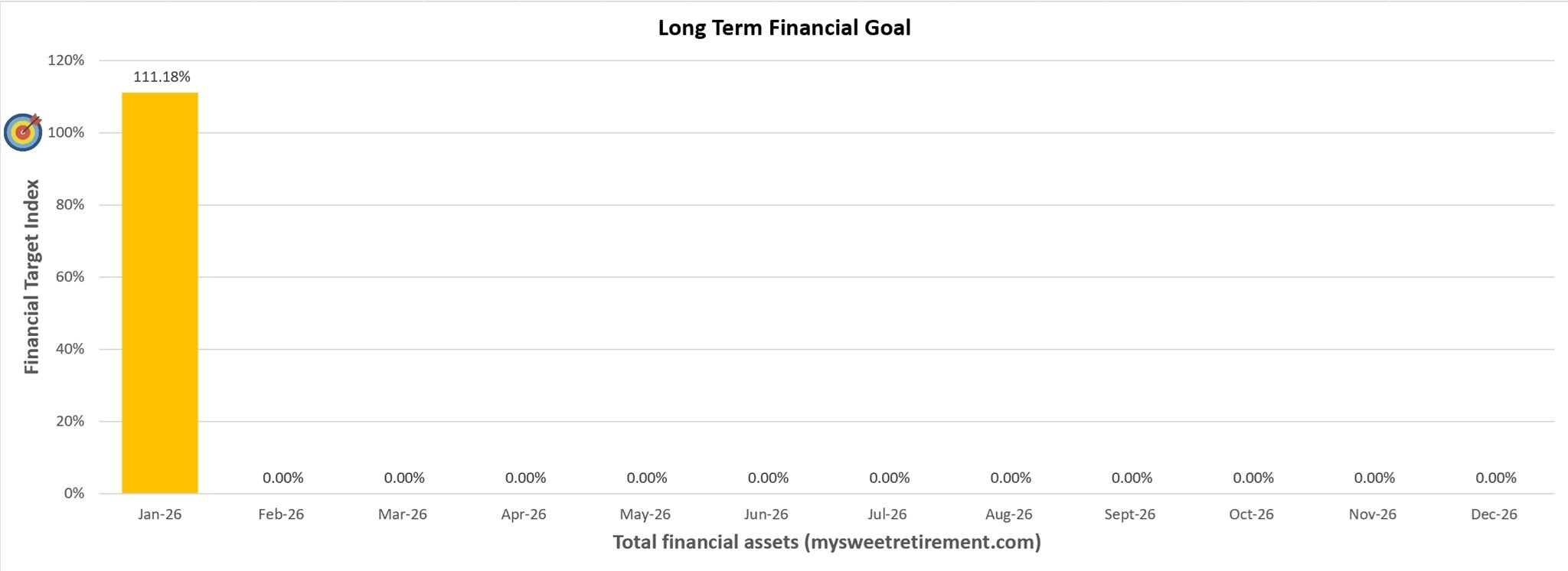
Task: Click the Financial Target Index axis title
Action: click(x=31, y=277)
